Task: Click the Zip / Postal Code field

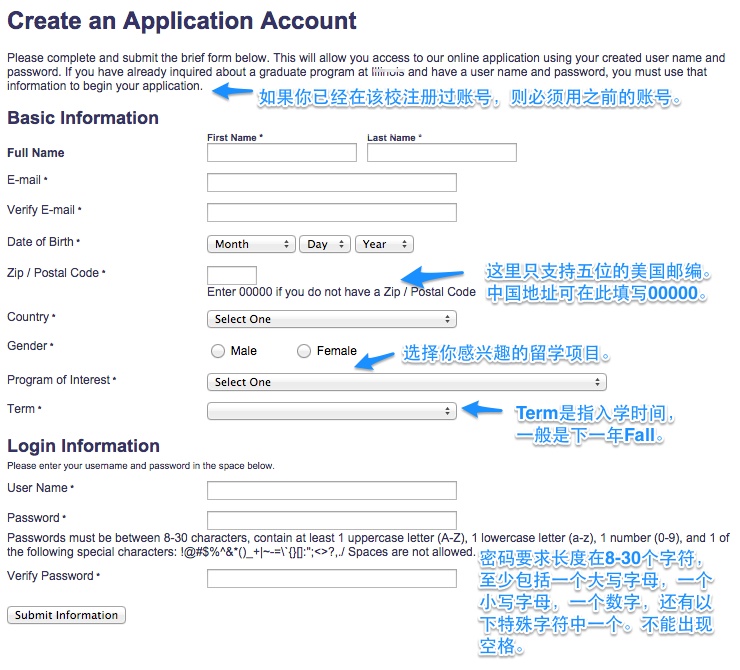Action: (x=232, y=275)
